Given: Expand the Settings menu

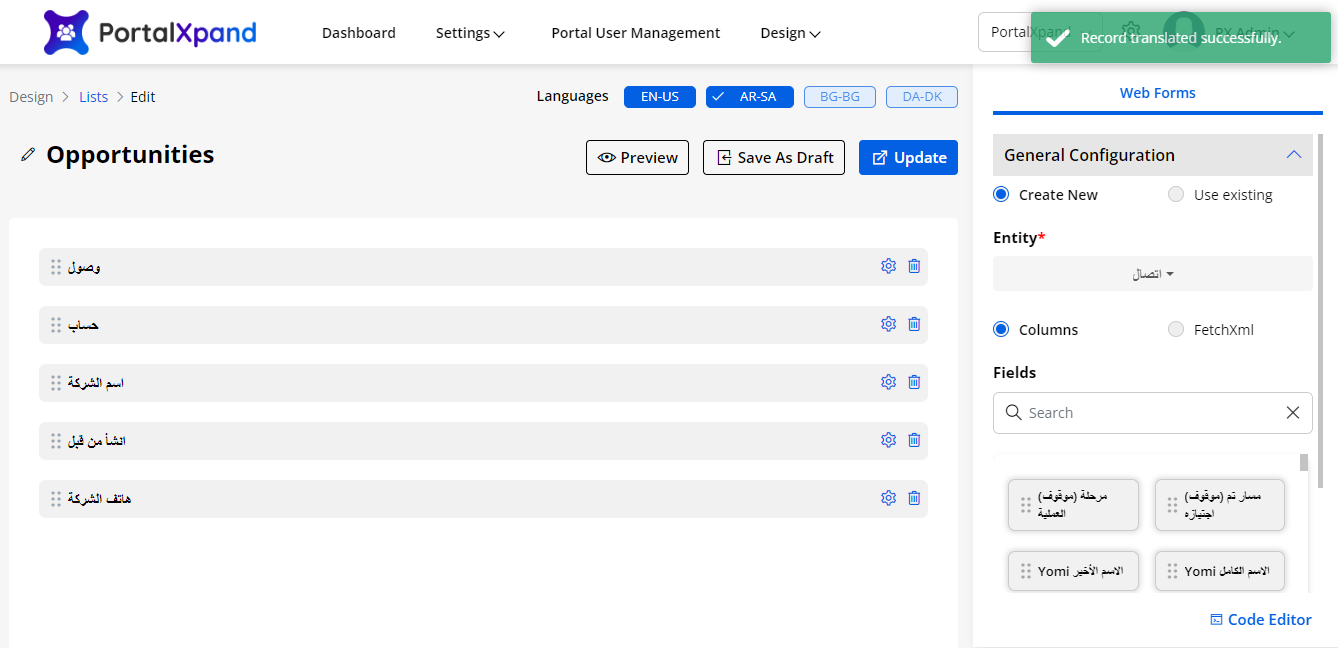Looking at the screenshot, I should [470, 33].
